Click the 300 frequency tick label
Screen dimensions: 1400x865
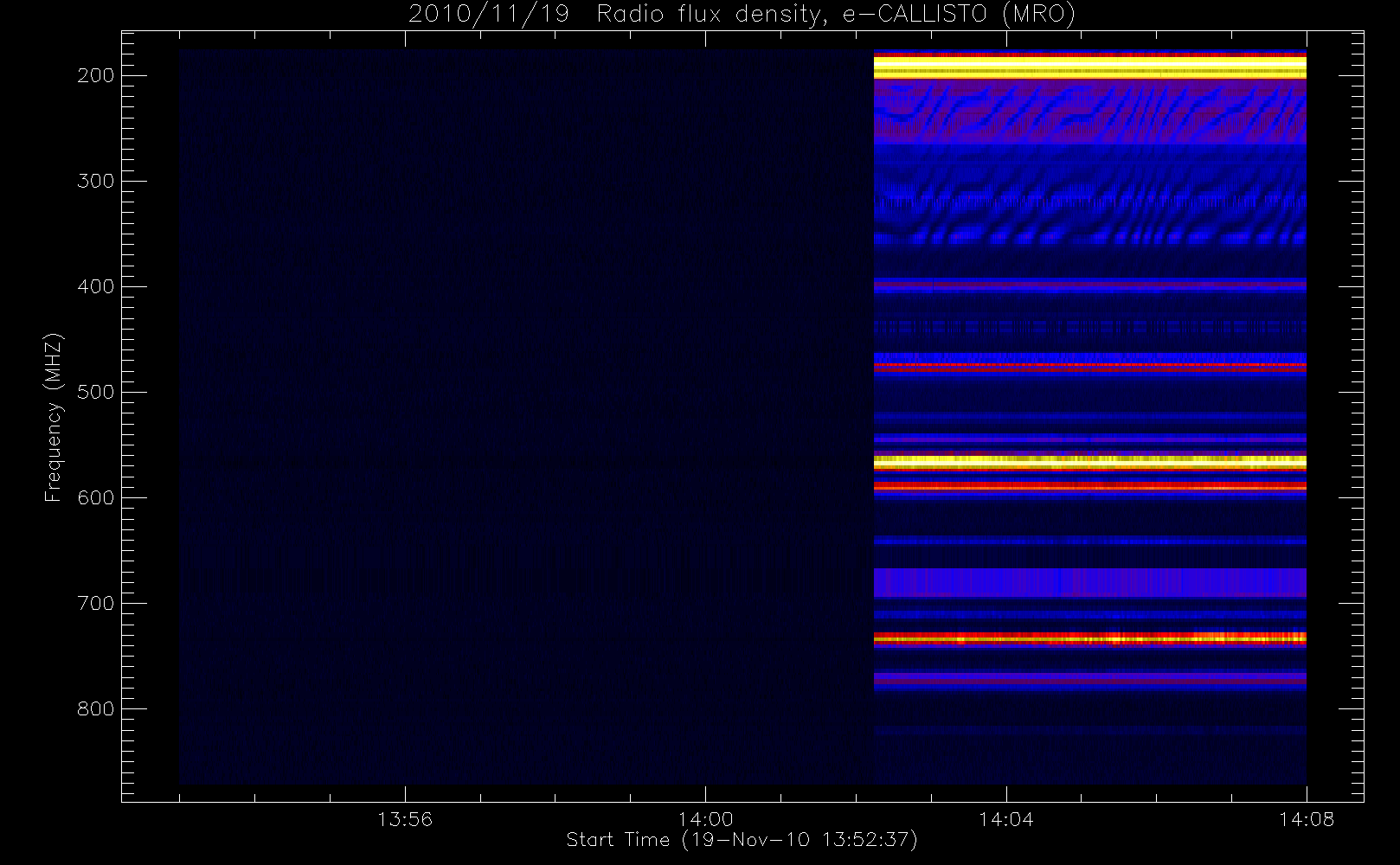96,181
